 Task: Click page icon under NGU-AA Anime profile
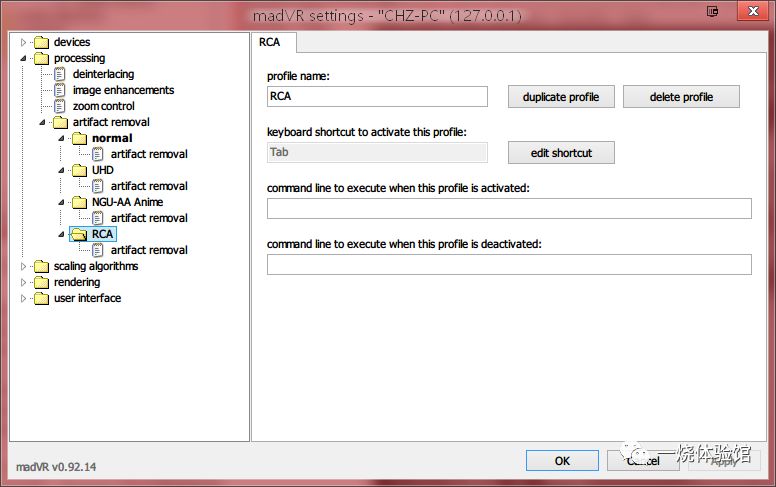coord(98,218)
